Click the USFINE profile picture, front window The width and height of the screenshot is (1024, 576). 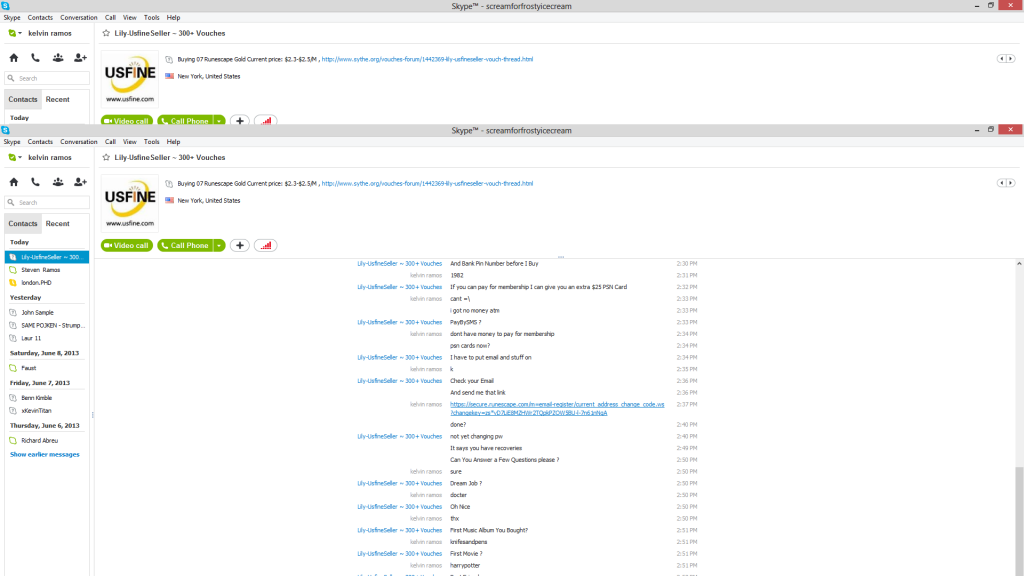click(x=129, y=203)
